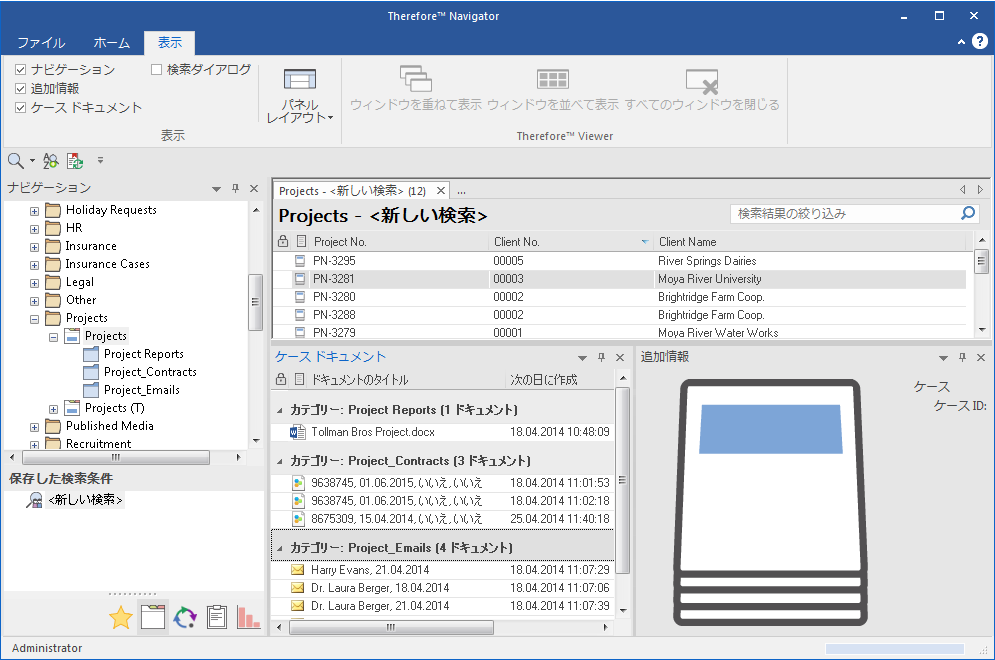The width and height of the screenshot is (995, 660).
Task: Sort by the Client Name column header
Action: 812,241
